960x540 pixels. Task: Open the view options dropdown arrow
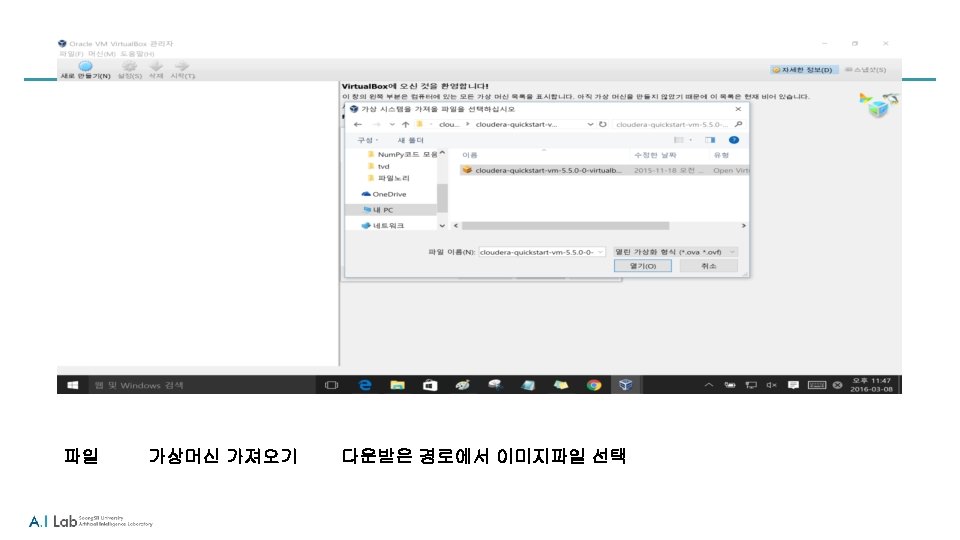pos(691,140)
